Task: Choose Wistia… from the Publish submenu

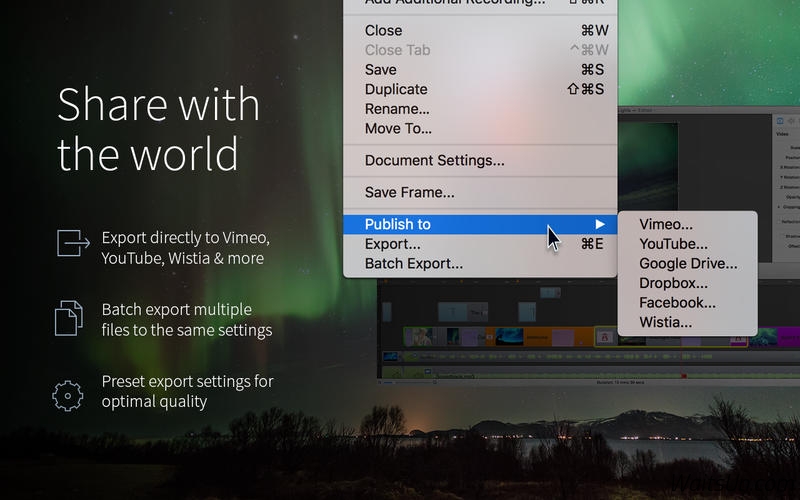Action: click(x=687, y=322)
